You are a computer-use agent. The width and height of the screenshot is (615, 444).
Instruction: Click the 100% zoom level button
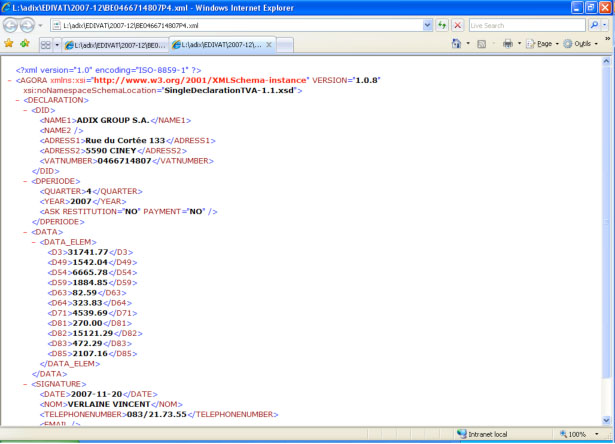tap(573, 434)
